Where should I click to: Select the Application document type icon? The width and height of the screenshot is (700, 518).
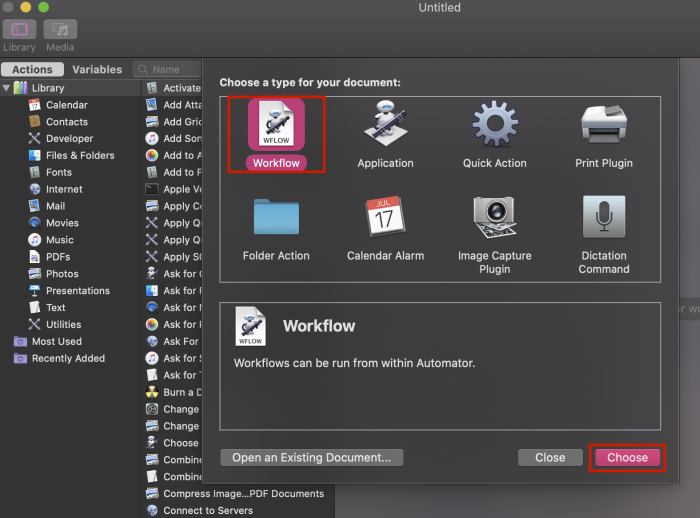tap(385, 124)
